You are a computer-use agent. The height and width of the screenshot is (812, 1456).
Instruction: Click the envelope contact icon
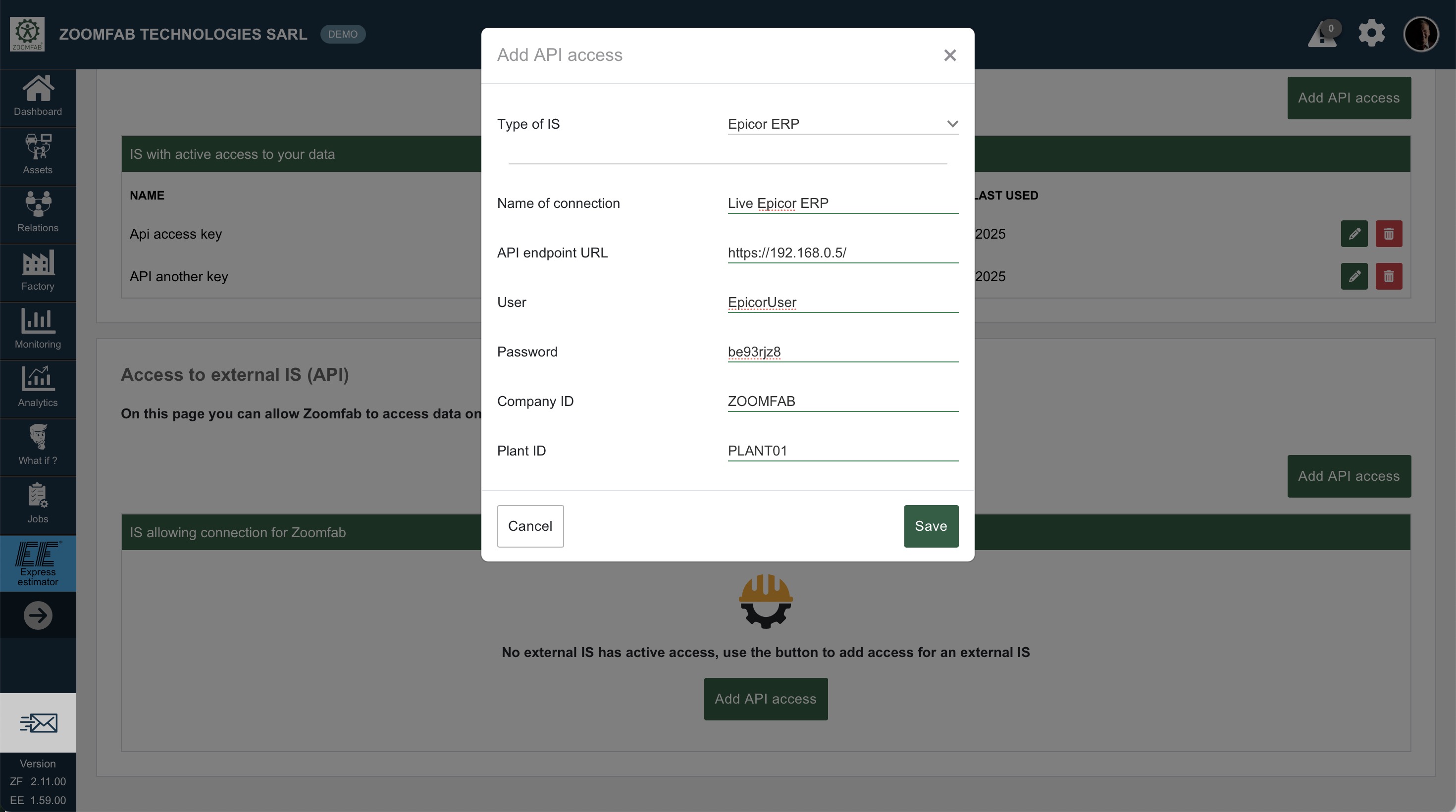[38, 723]
